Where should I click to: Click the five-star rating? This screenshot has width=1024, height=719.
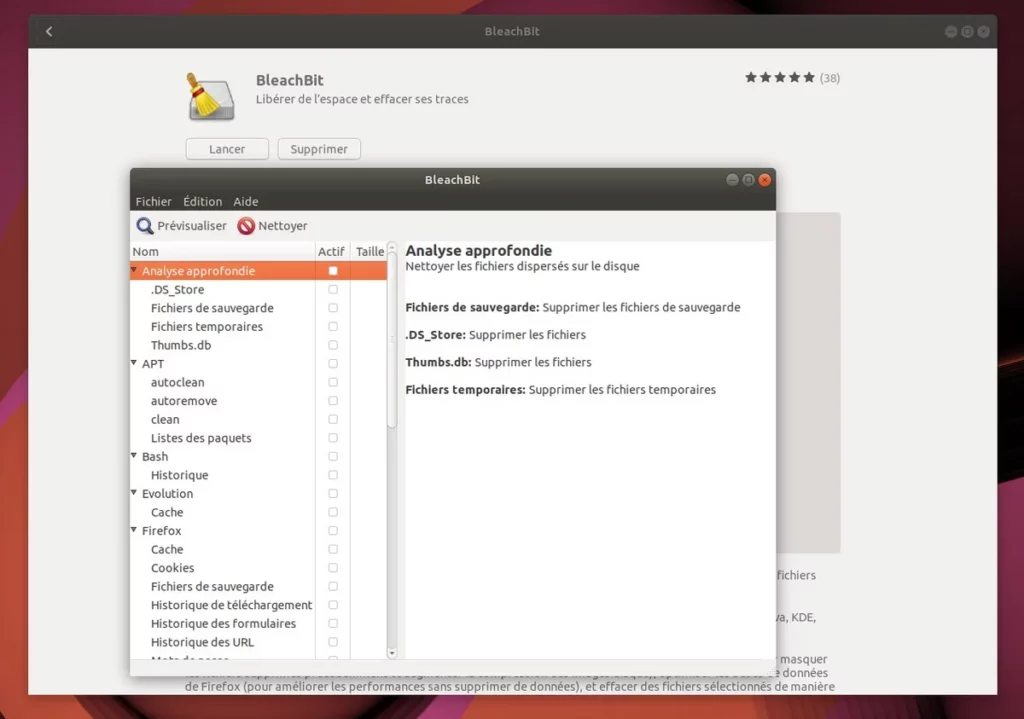[779, 77]
